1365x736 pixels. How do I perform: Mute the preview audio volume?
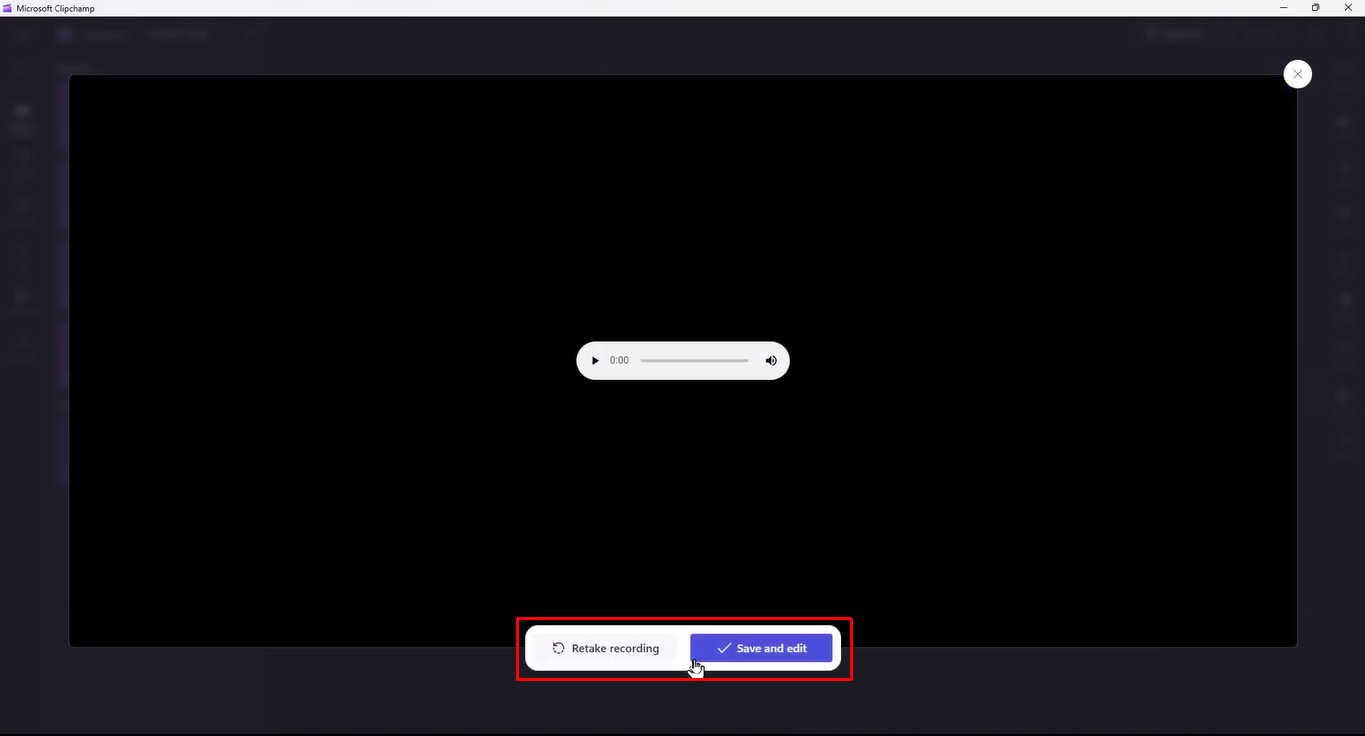(771, 360)
